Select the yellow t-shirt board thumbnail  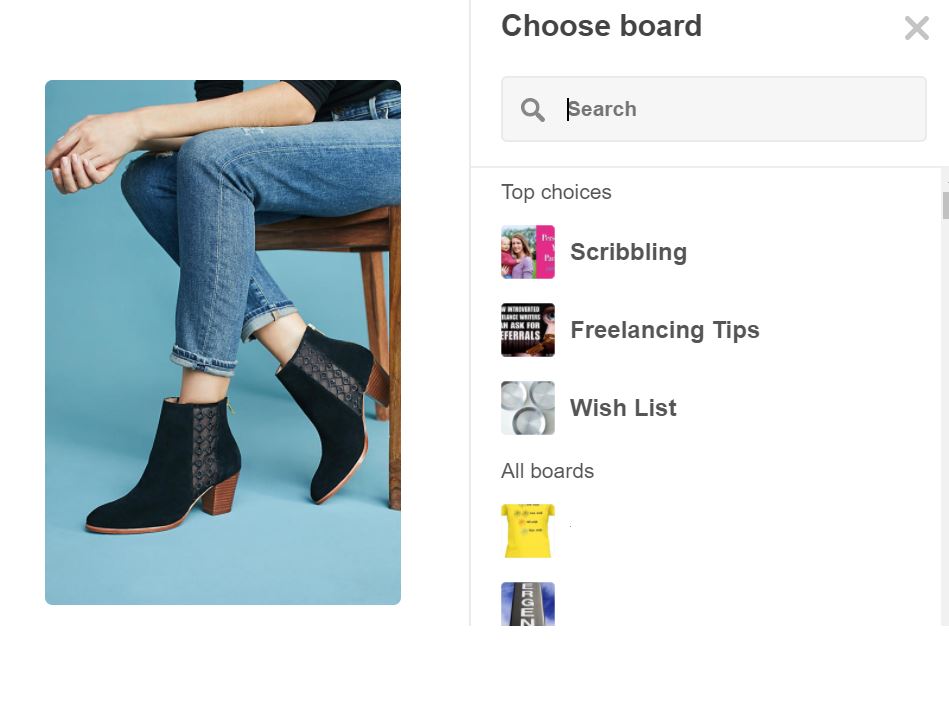(x=528, y=530)
